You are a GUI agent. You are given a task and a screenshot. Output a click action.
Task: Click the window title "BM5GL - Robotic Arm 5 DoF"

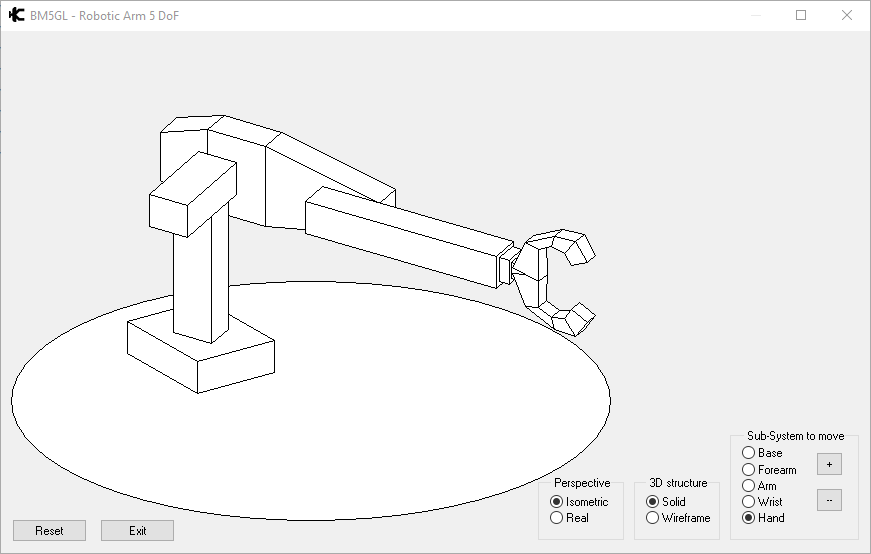tap(104, 16)
